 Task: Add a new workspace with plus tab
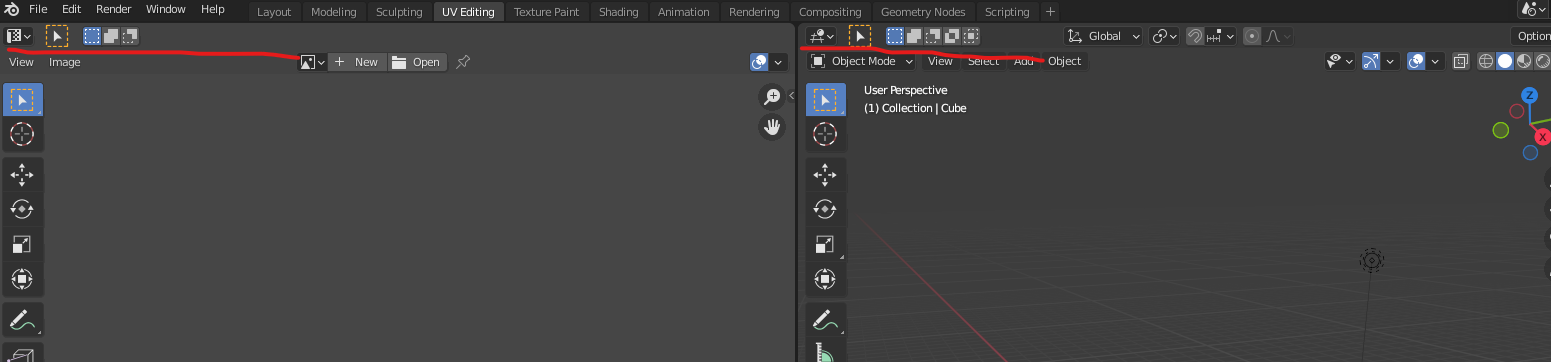coord(1050,12)
